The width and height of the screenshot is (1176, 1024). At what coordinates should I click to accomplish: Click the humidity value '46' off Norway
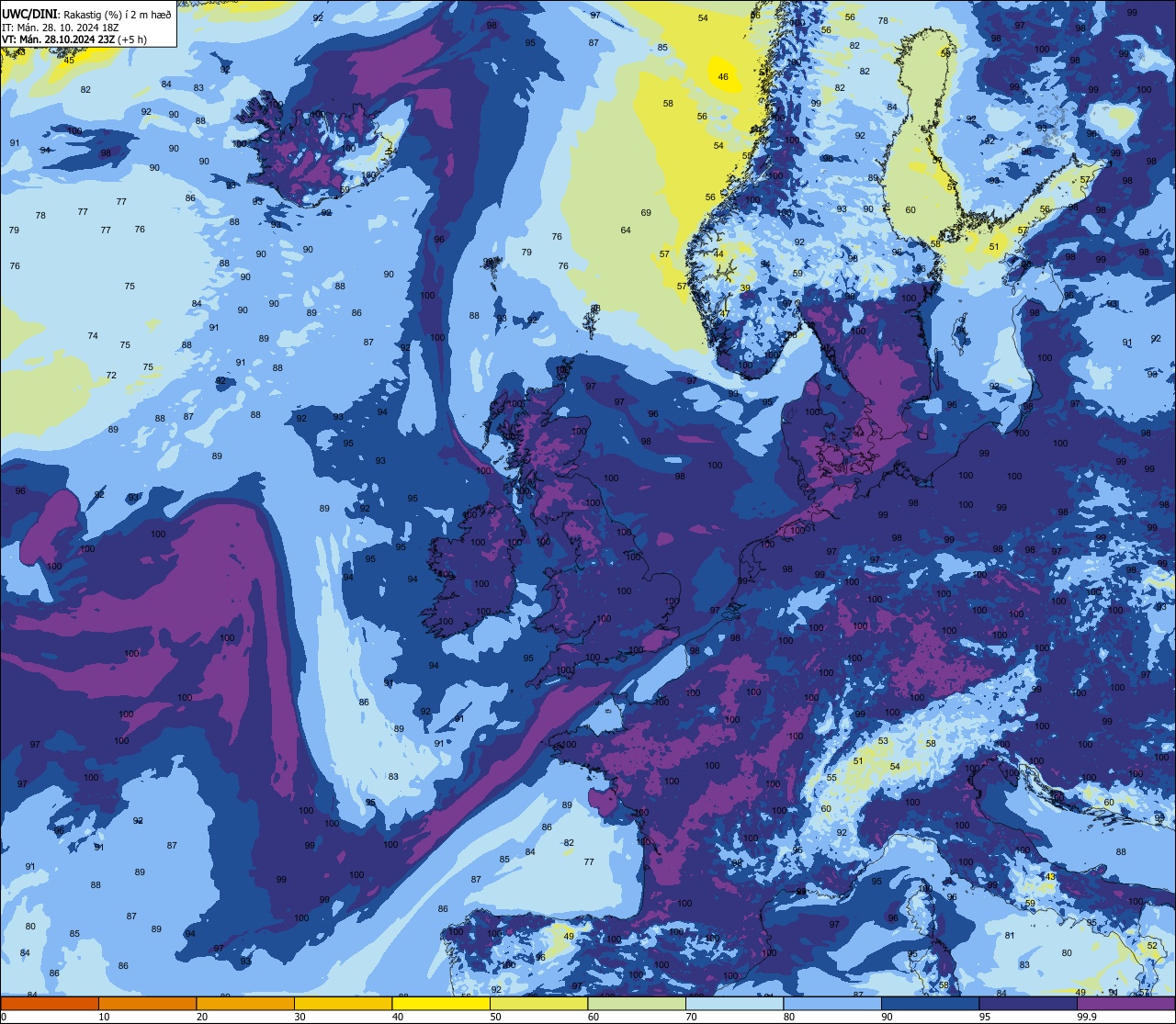pos(723,77)
